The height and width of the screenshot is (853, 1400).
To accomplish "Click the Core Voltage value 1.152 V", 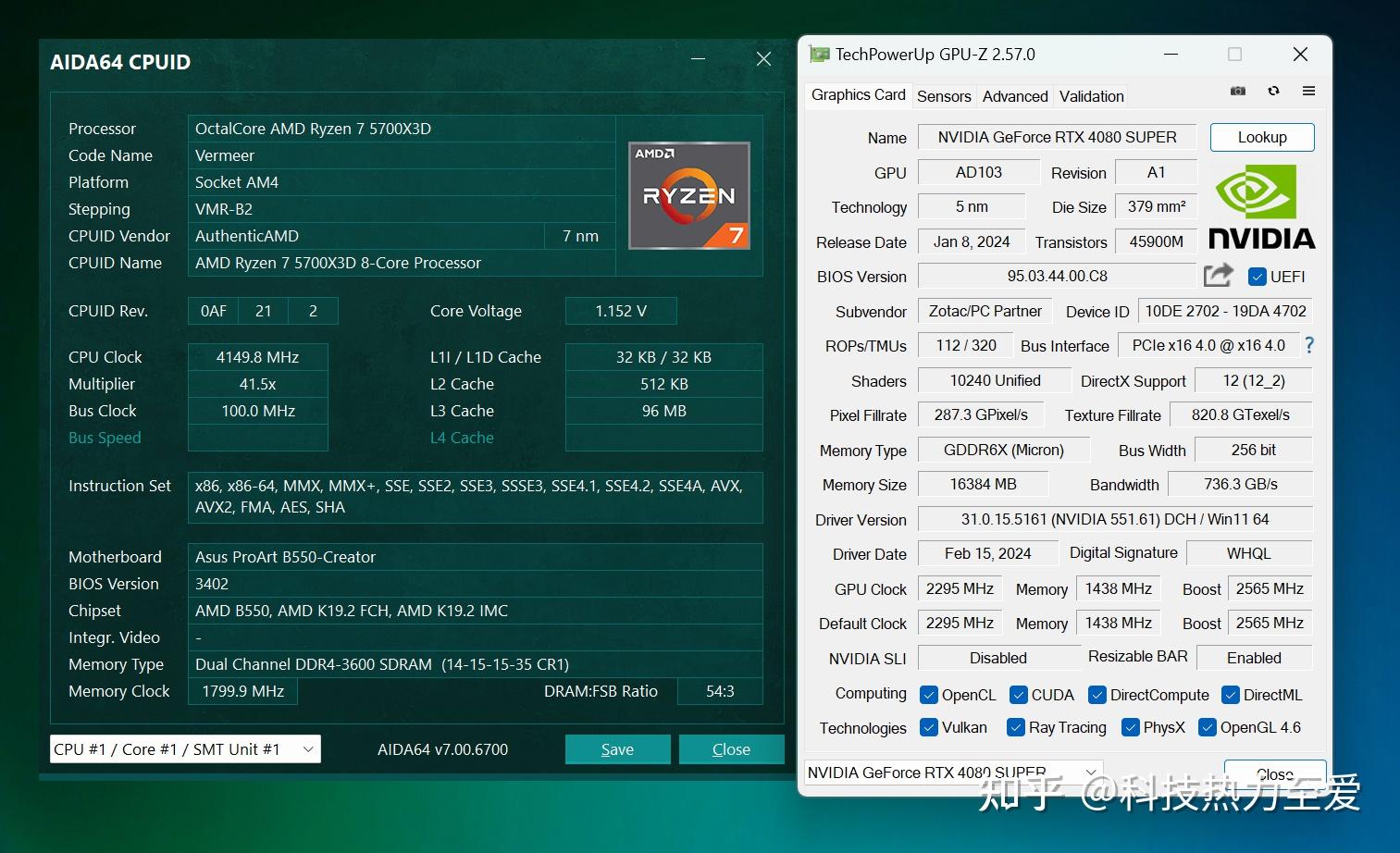I will pyautogui.click(x=621, y=311).
